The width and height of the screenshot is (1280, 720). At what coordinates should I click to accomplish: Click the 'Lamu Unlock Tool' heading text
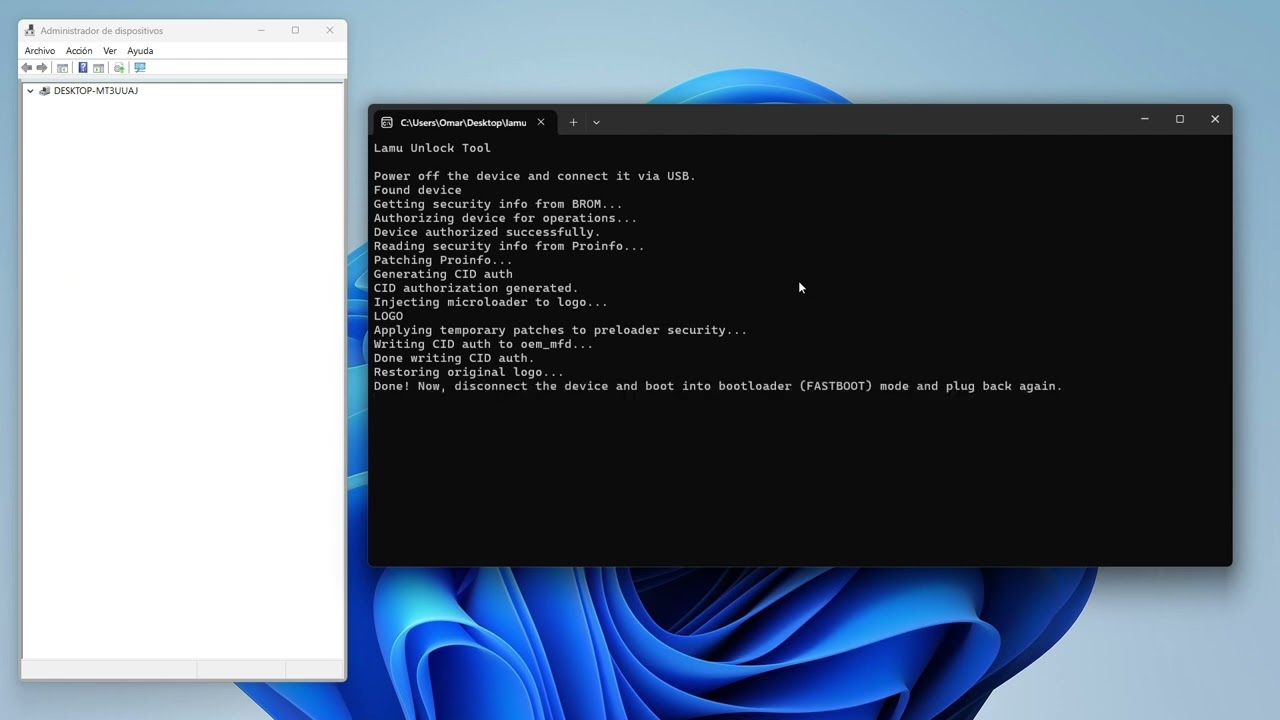pyautogui.click(x=432, y=148)
